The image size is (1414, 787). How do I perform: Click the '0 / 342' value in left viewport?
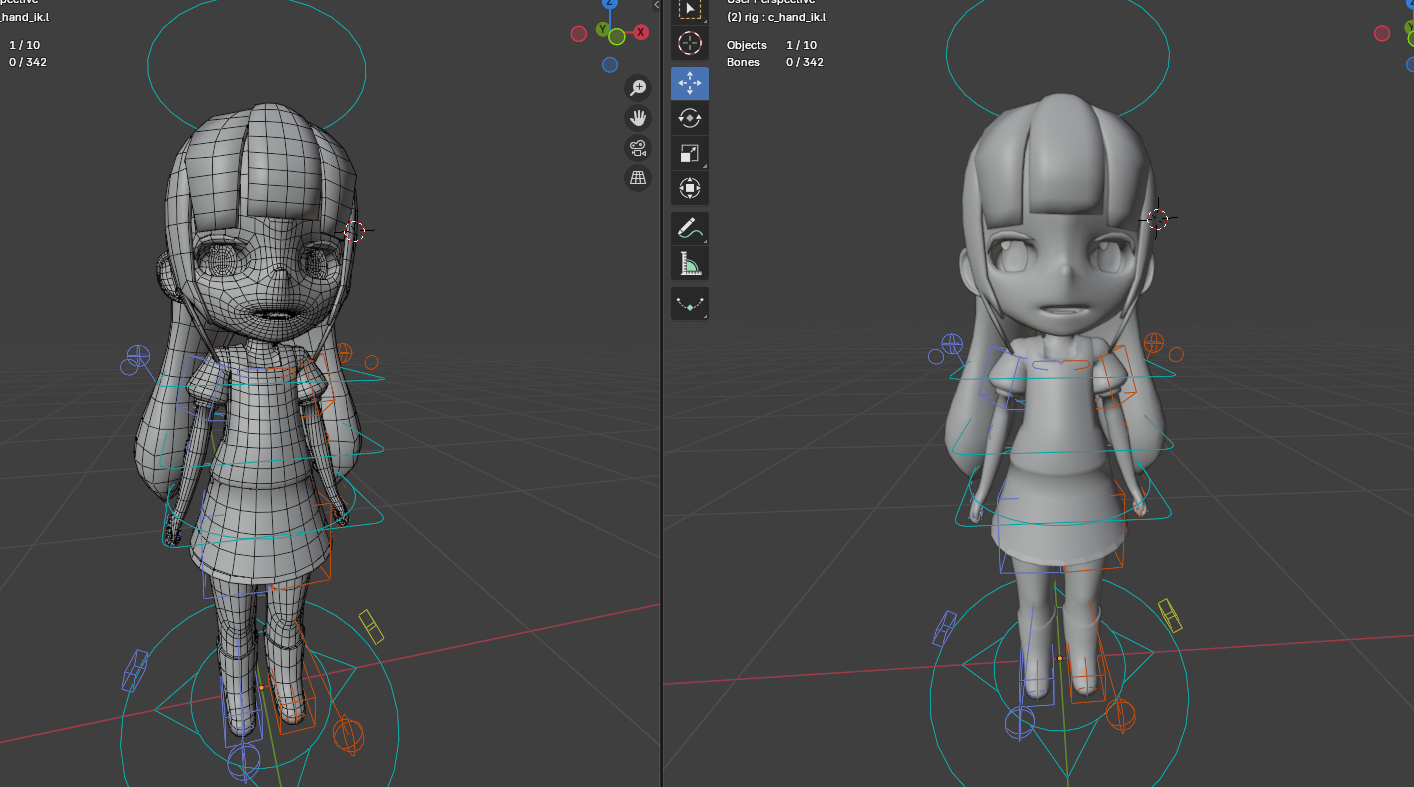pos(28,62)
